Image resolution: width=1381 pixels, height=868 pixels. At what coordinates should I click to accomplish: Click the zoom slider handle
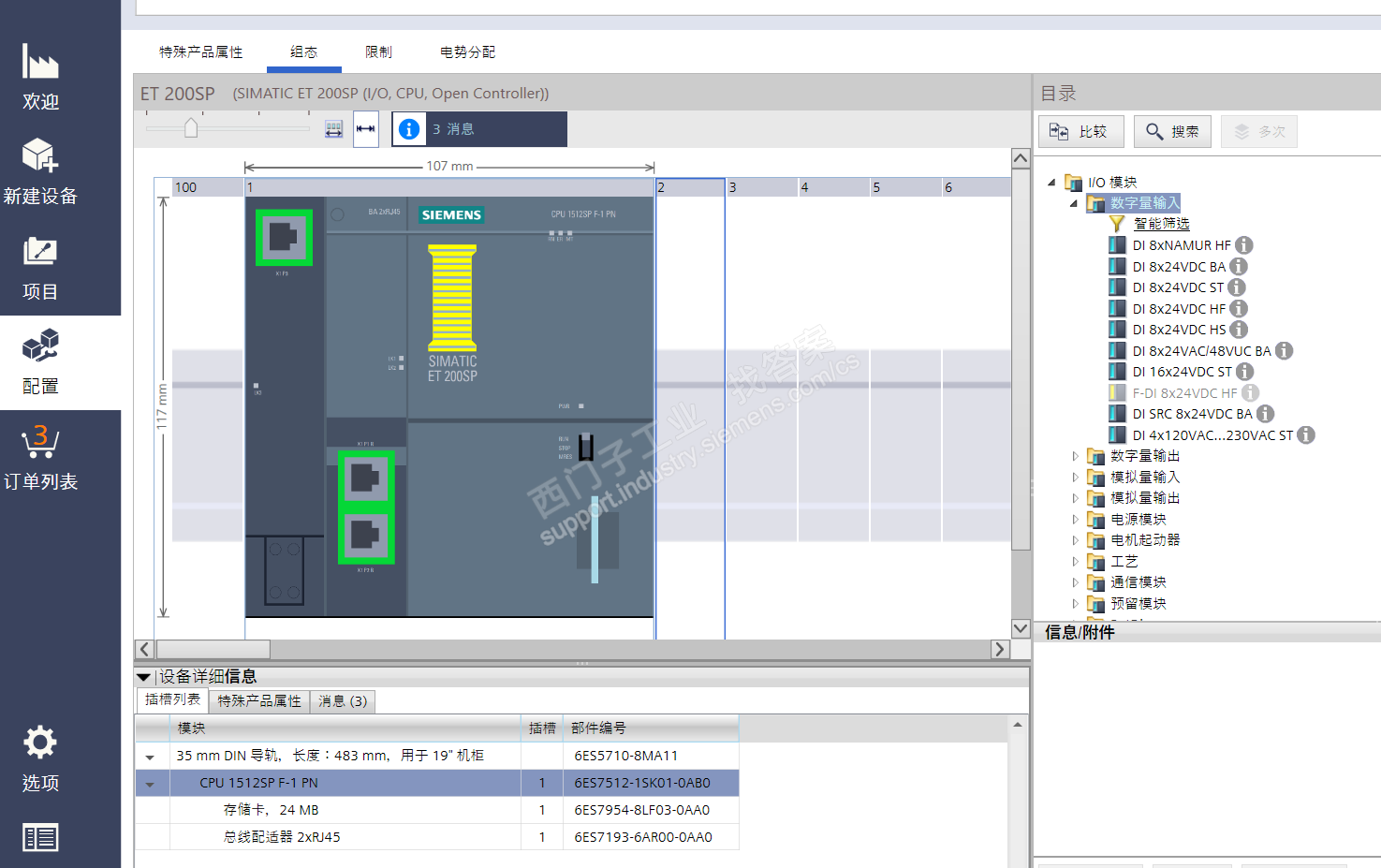point(191,127)
